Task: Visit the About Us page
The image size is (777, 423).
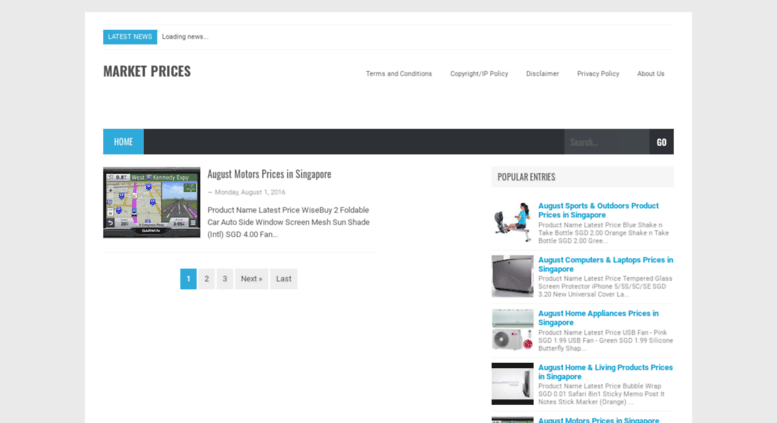Action: click(x=651, y=74)
